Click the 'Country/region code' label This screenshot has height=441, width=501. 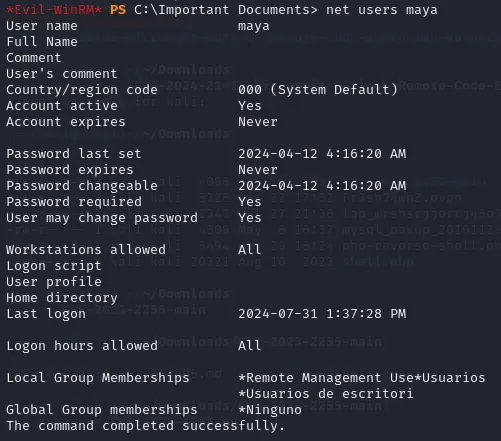point(82,90)
